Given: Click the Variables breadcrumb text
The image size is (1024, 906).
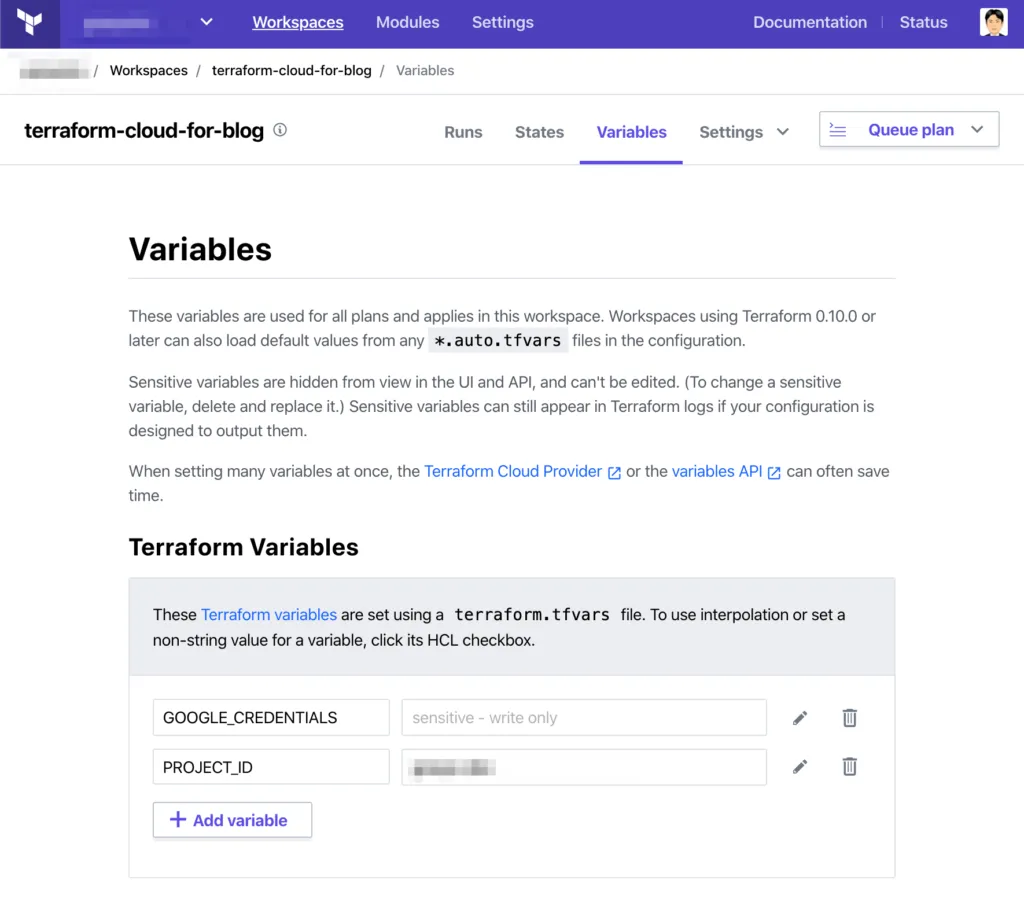Looking at the screenshot, I should [x=424, y=71].
